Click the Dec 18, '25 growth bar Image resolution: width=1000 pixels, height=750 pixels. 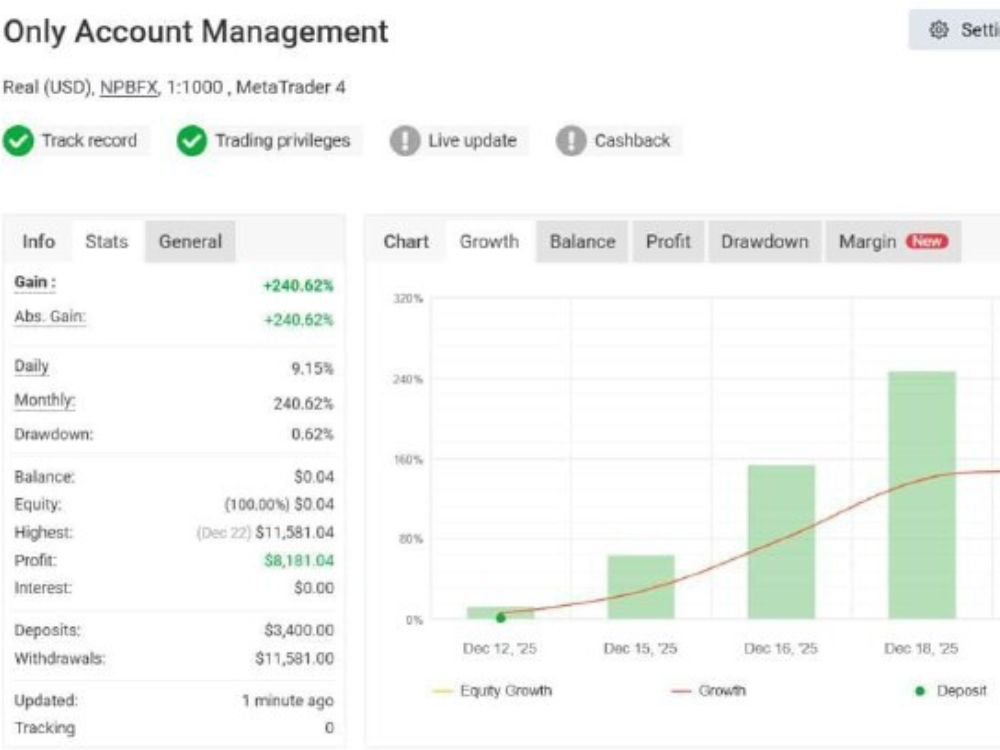[x=922, y=495]
